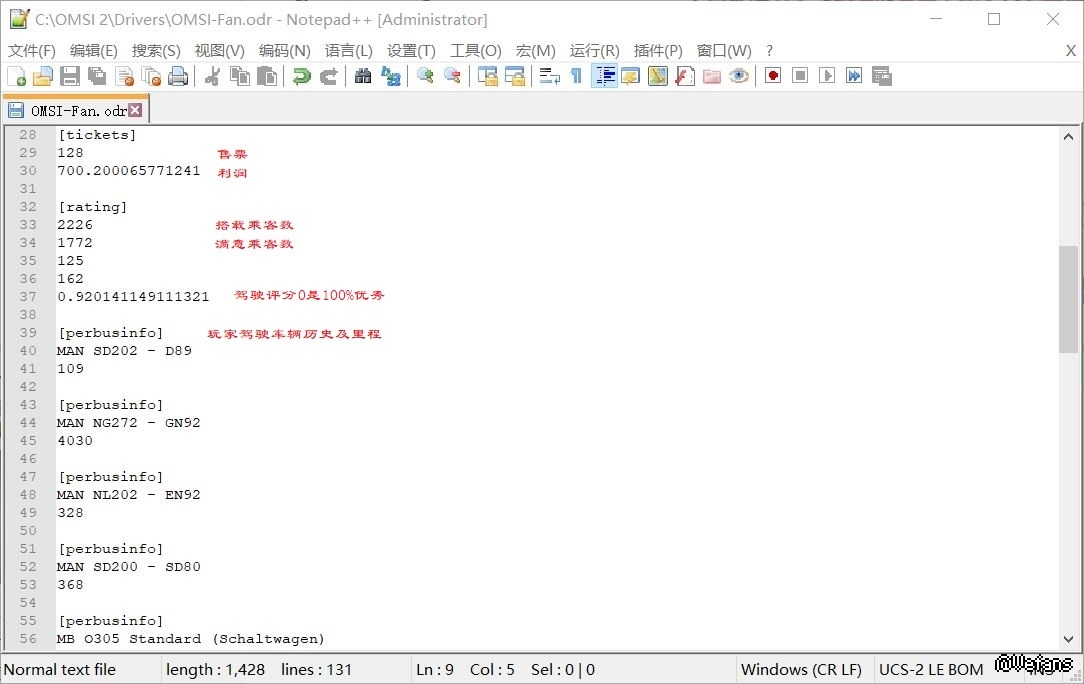
Task: Click the Paste clipboard icon
Action: tap(267, 76)
